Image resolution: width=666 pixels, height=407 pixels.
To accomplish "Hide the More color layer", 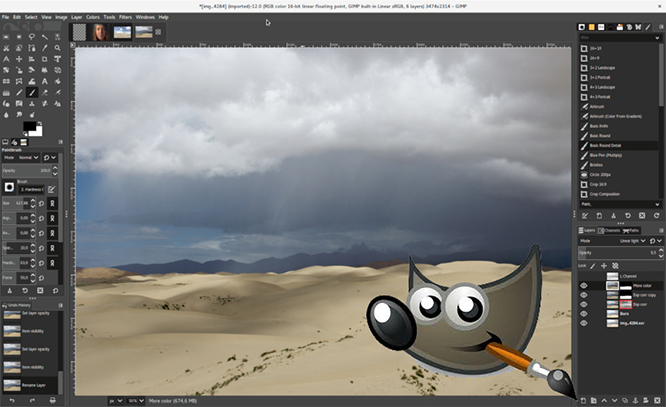I will pos(584,285).
